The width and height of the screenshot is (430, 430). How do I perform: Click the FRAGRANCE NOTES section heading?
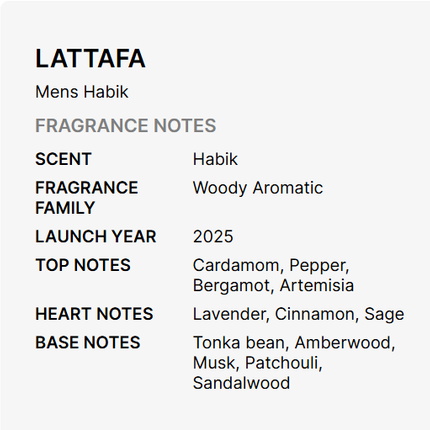pyautogui.click(x=126, y=125)
